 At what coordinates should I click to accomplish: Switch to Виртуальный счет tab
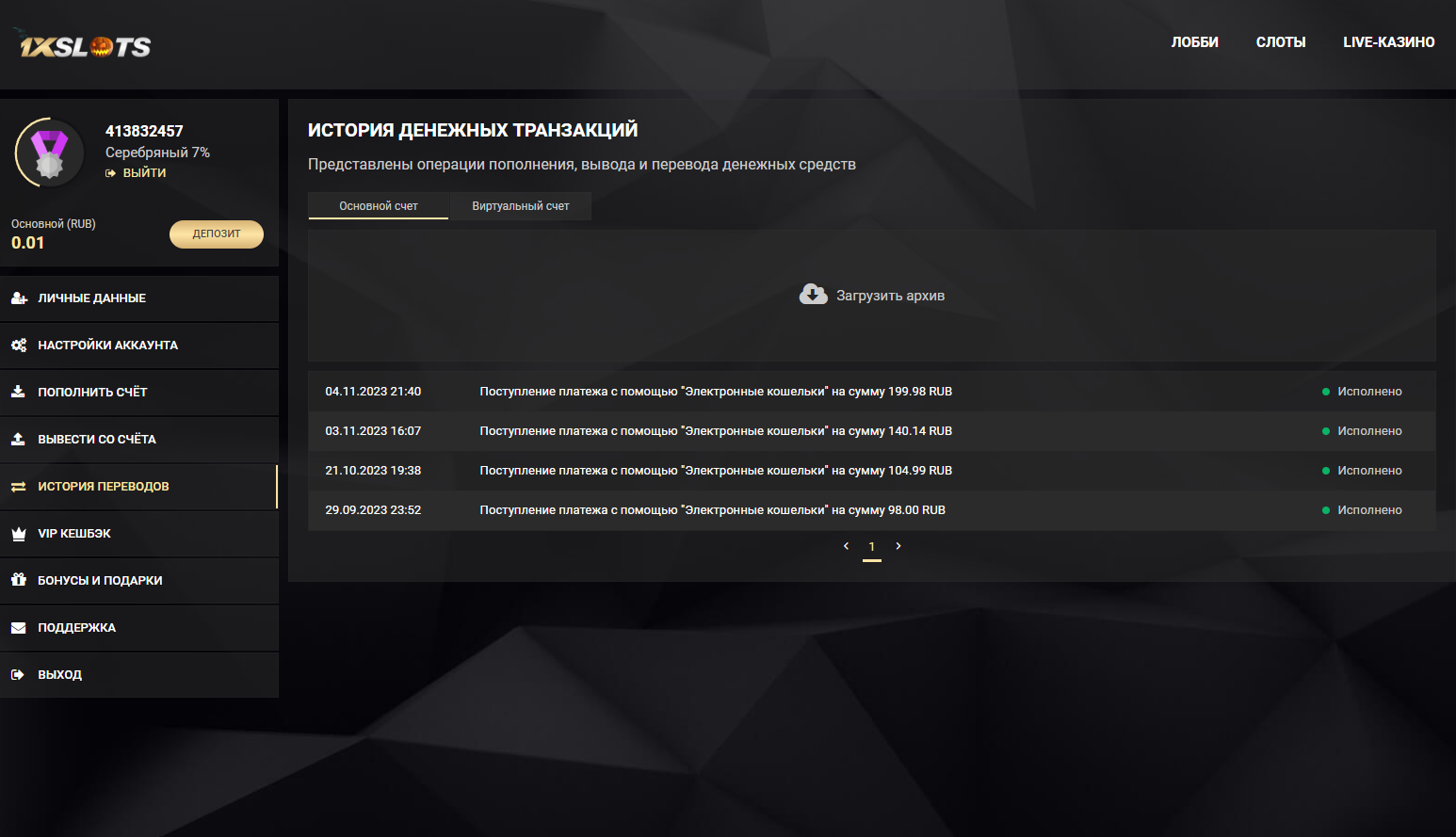521,206
